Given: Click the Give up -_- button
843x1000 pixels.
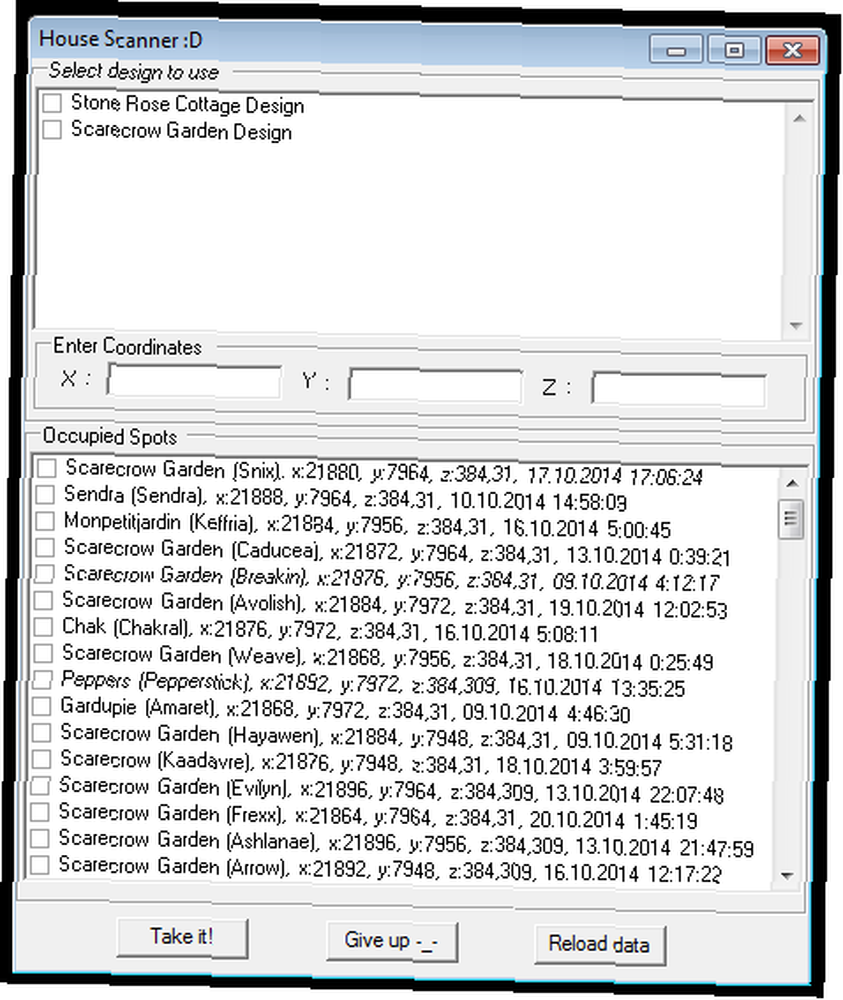Looking at the screenshot, I should (x=392, y=941).
